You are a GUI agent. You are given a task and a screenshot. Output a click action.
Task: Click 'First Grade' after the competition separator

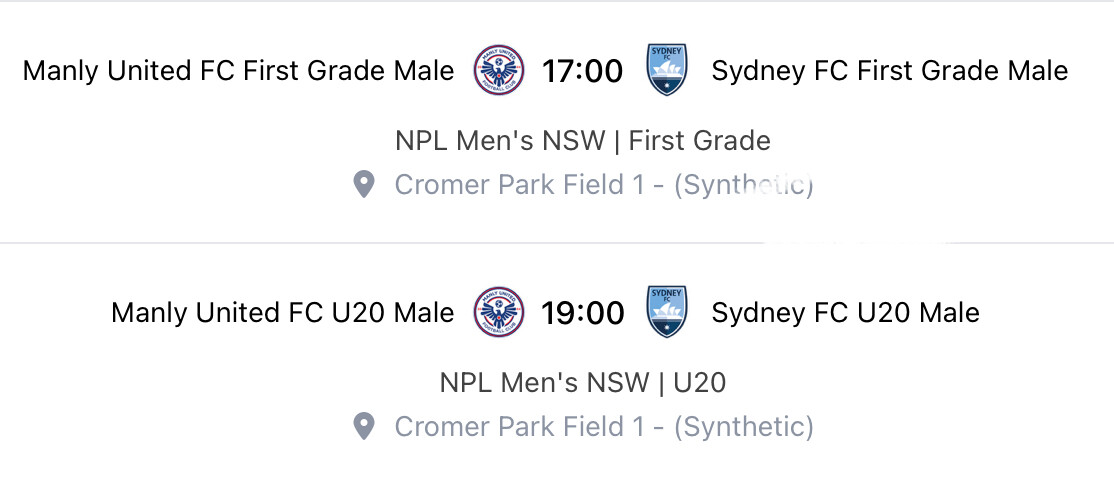pyautogui.click(x=700, y=141)
